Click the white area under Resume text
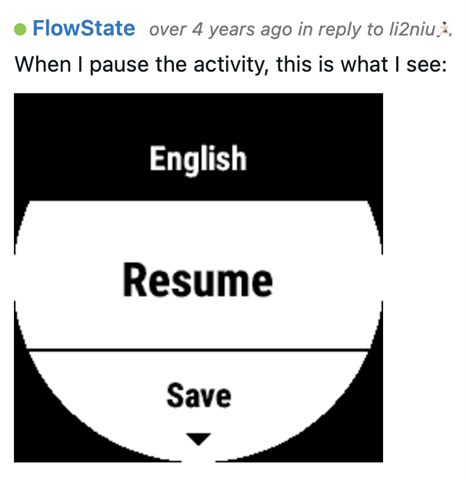 pyautogui.click(x=198, y=323)
